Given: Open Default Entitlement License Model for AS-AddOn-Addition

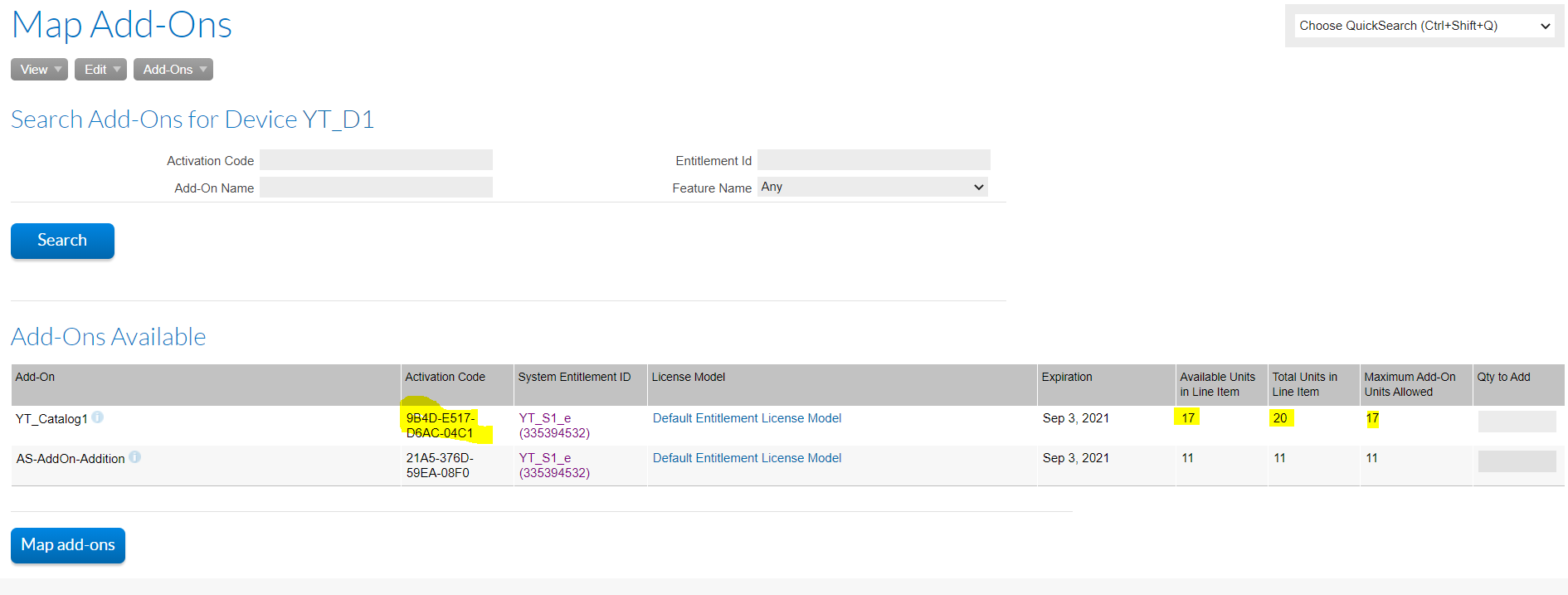Looking at the screenshot, I should coord(747,458).
